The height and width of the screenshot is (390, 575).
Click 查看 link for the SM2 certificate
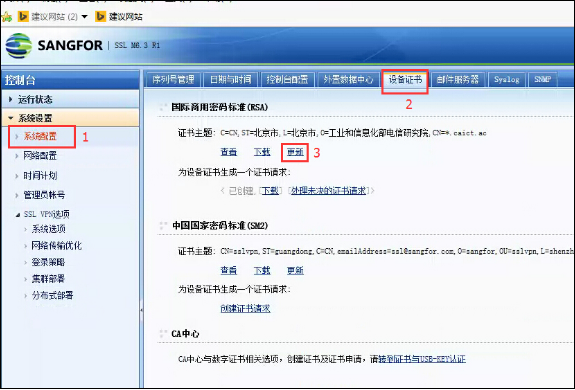tap(229, 271)
